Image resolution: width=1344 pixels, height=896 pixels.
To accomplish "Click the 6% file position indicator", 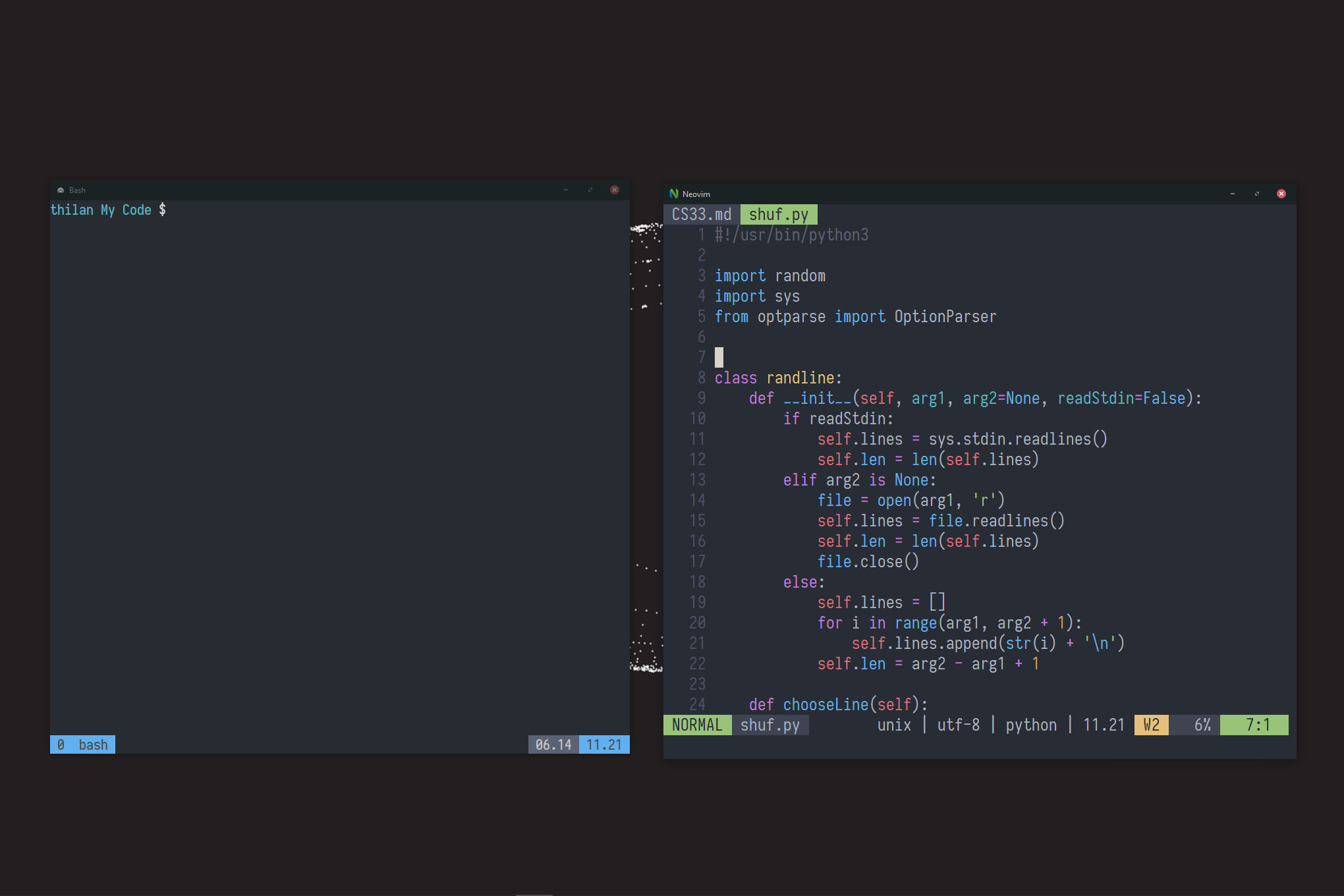I will pyautogui.click(x=1202, y=725).
